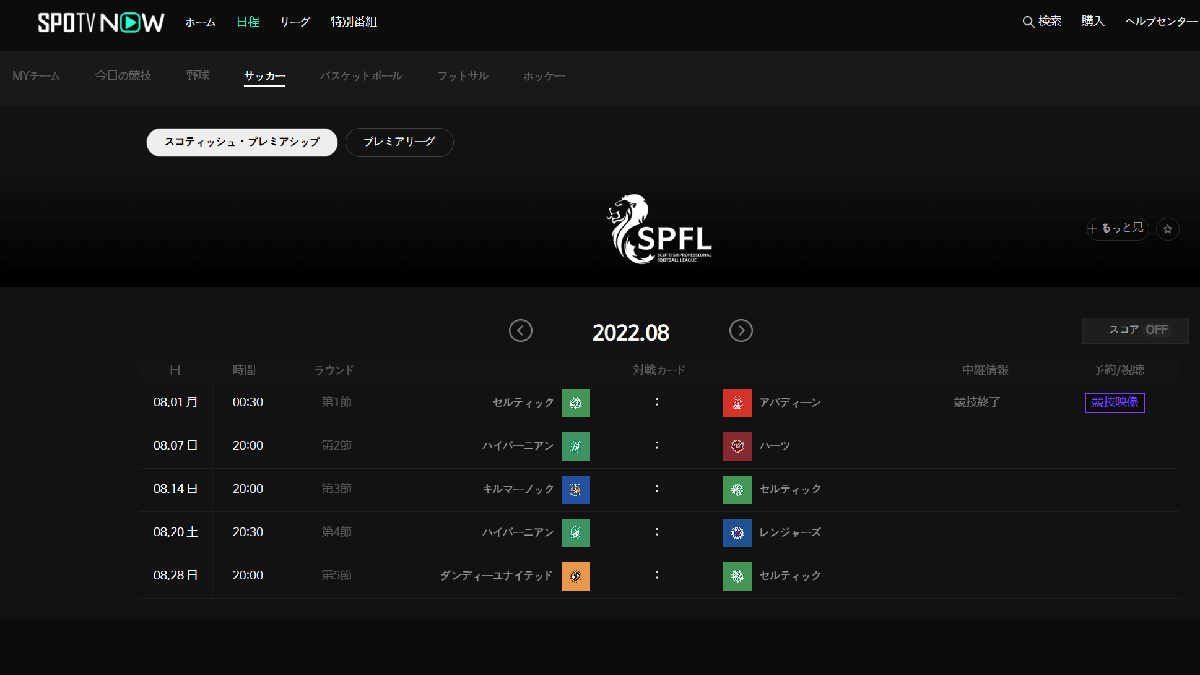
Task: Click the 中継情報 column header
Action: coord(985,370)
